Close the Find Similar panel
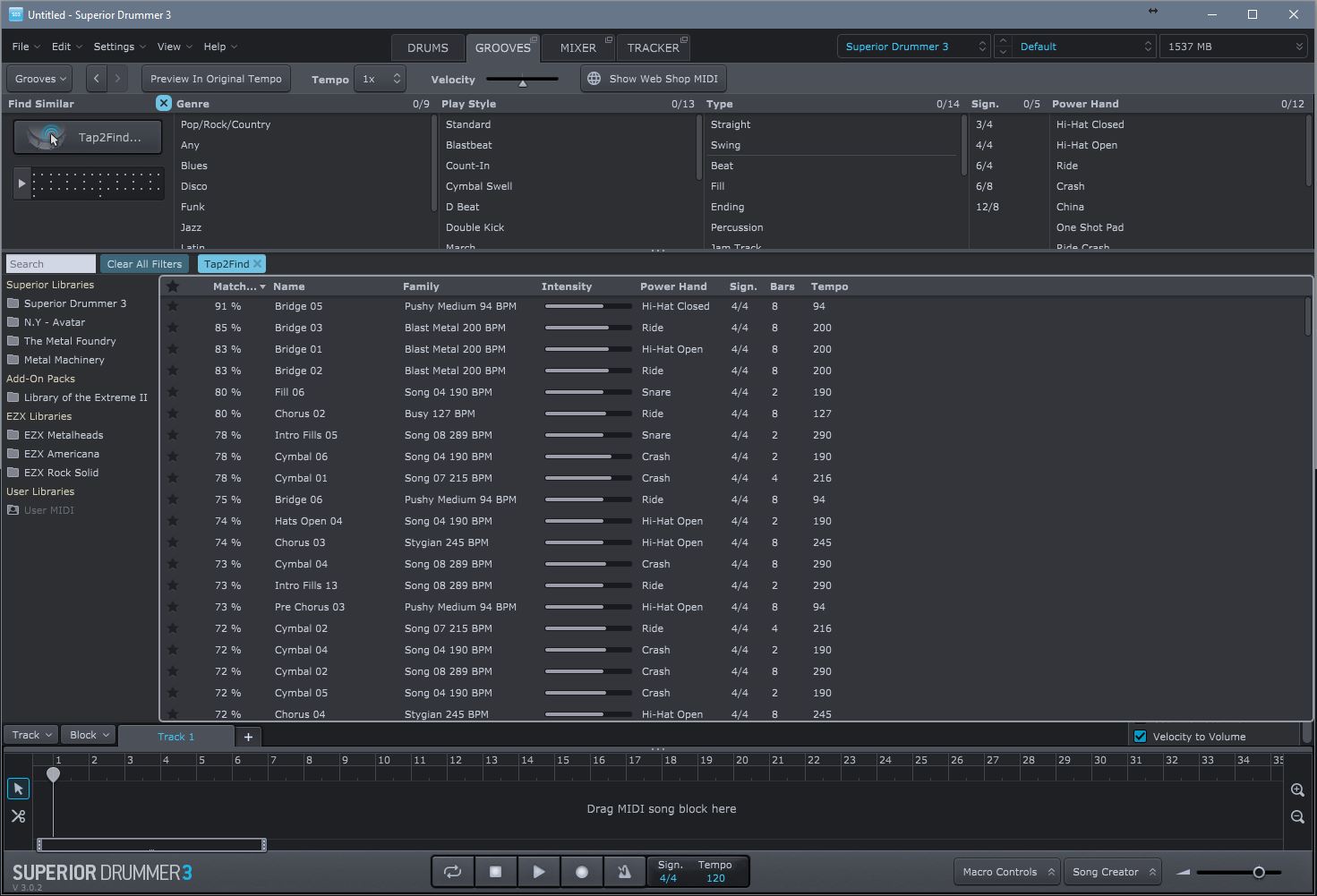The width and height of the screenshot is (1317, 896). [163, 103]
